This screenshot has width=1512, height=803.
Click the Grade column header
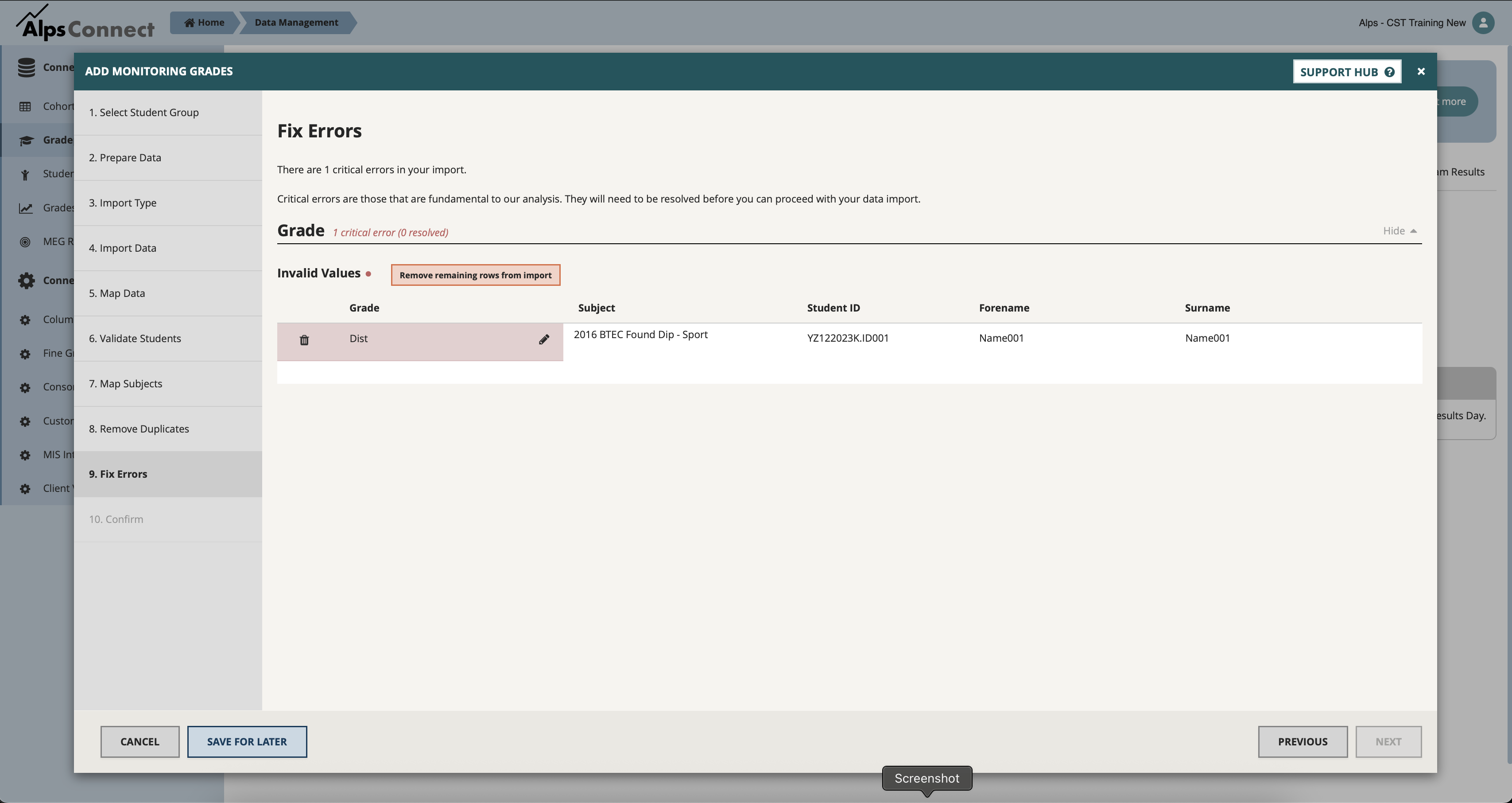click(x=364, y=308)
